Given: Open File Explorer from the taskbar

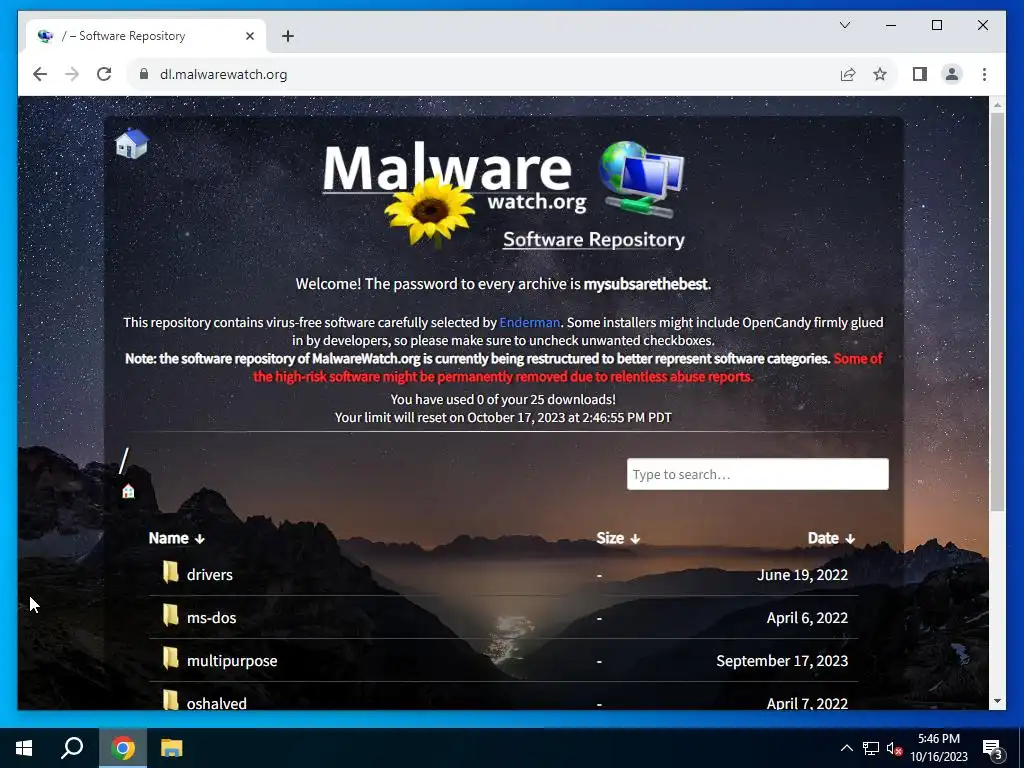Looking at the screenshot, I should 172,748.
